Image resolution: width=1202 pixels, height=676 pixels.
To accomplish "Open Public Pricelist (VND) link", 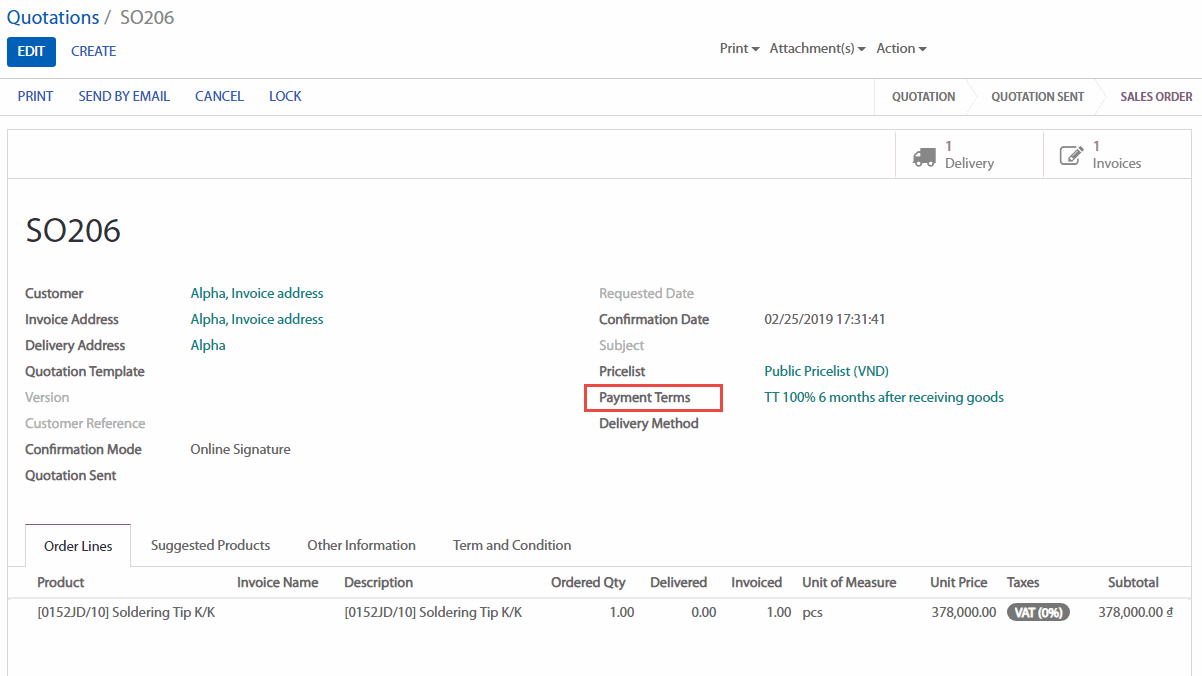I will tap(826, 371).
